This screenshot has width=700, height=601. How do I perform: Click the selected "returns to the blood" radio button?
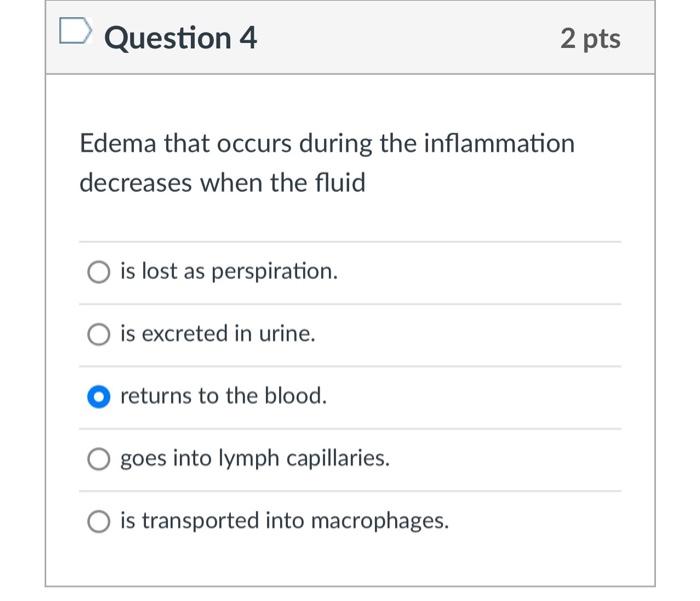click(99, 397)
